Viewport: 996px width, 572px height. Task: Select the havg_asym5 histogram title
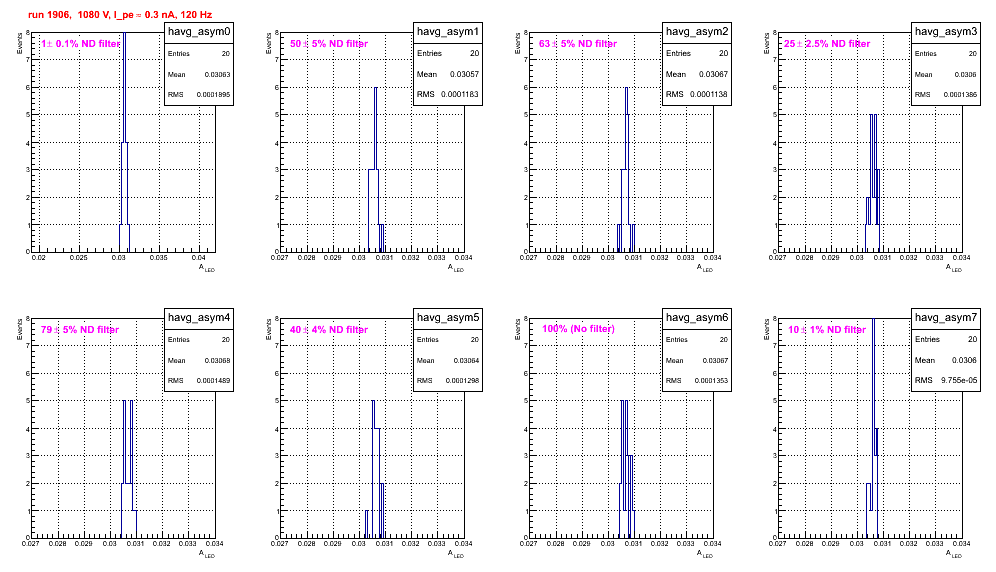(448, 318)
